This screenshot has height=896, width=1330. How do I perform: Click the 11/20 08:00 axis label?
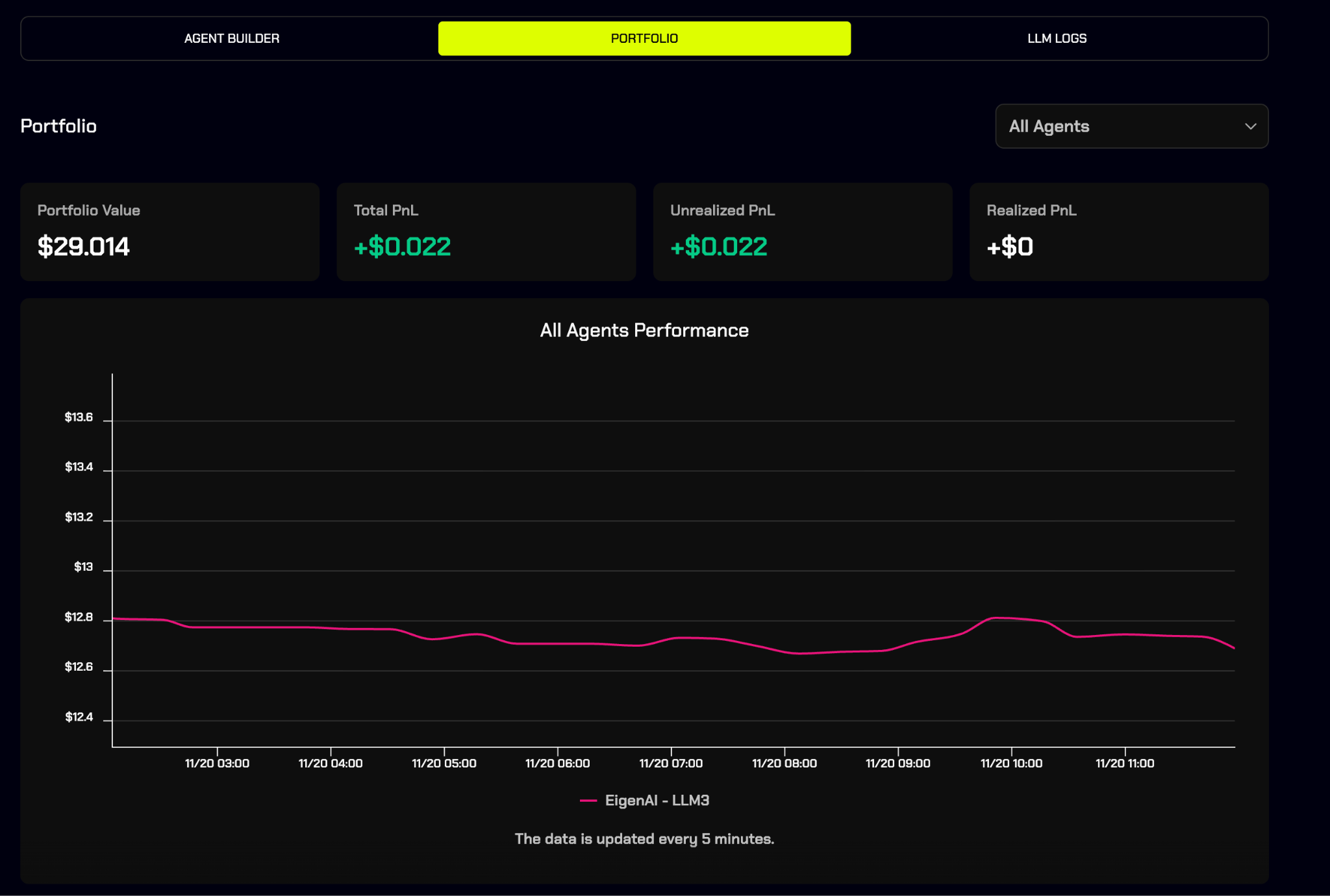784,764
